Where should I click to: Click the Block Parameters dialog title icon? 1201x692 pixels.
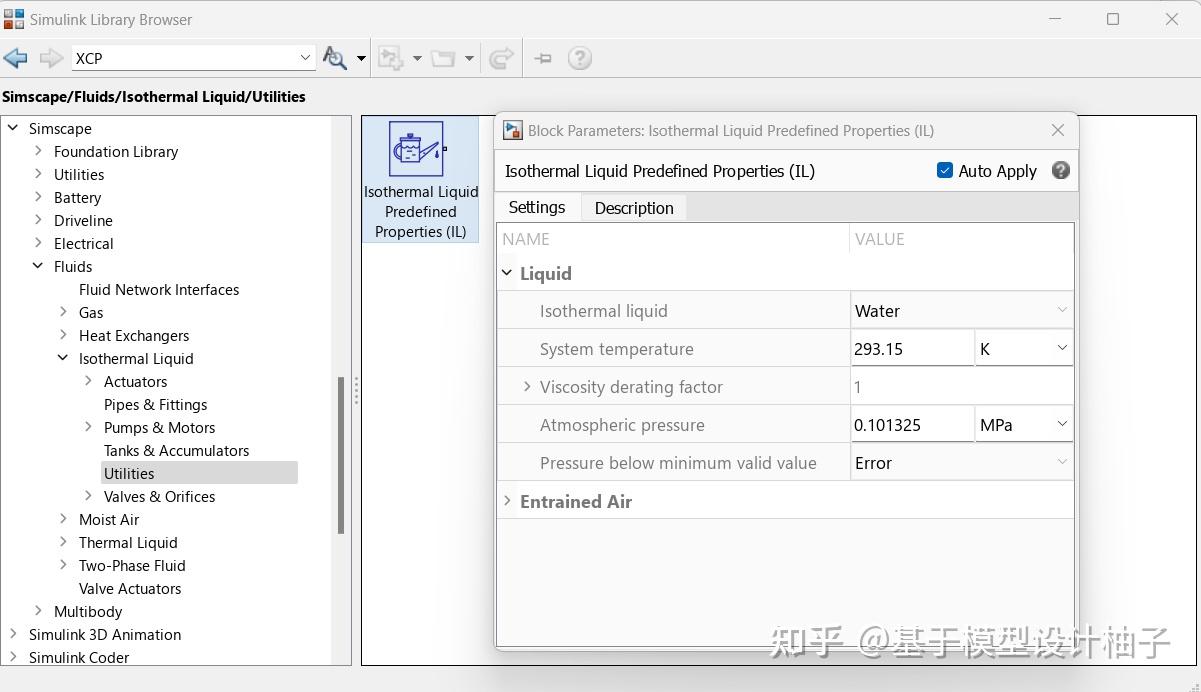(x=512, y=130)
